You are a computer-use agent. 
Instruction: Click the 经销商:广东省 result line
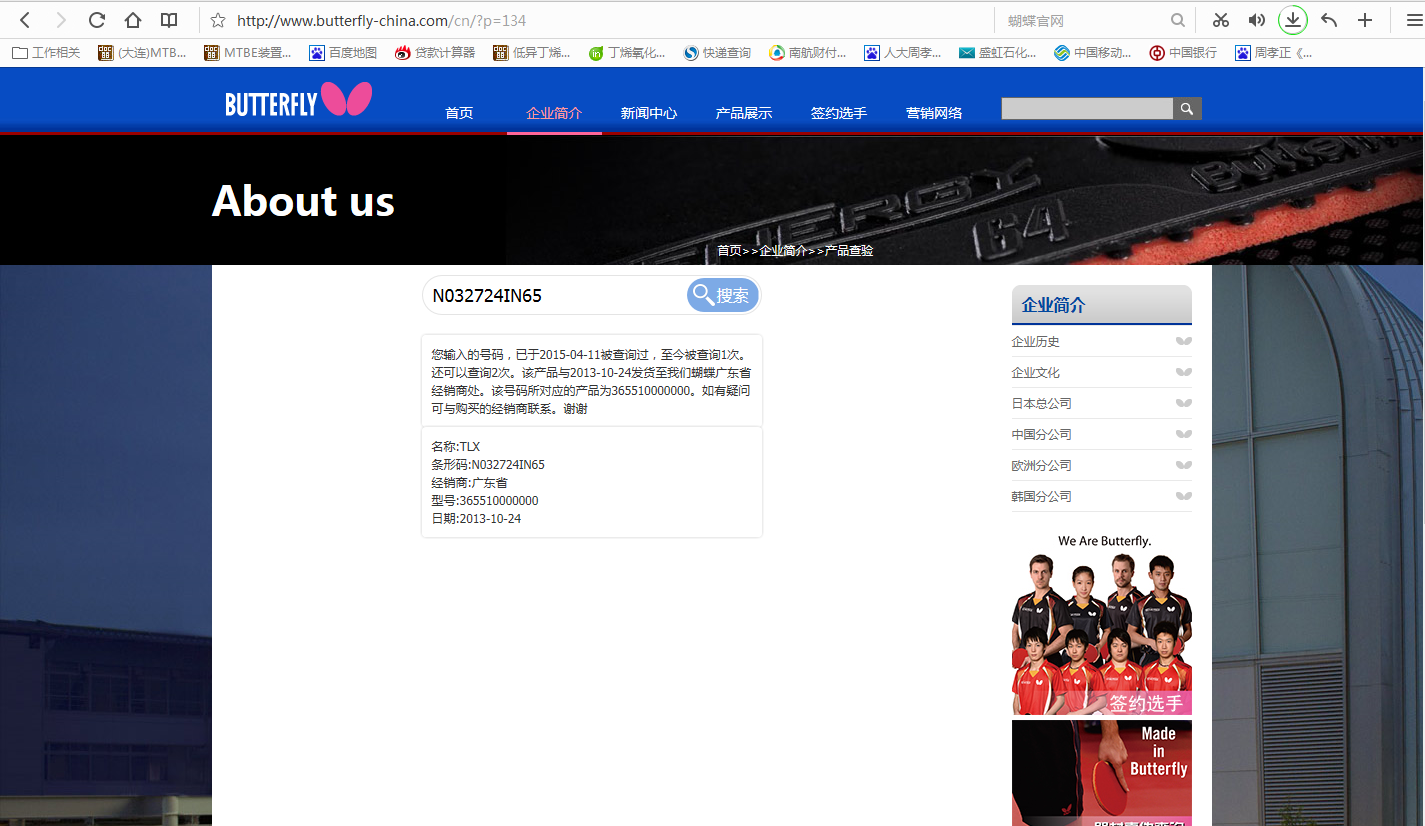click(469, 483)
